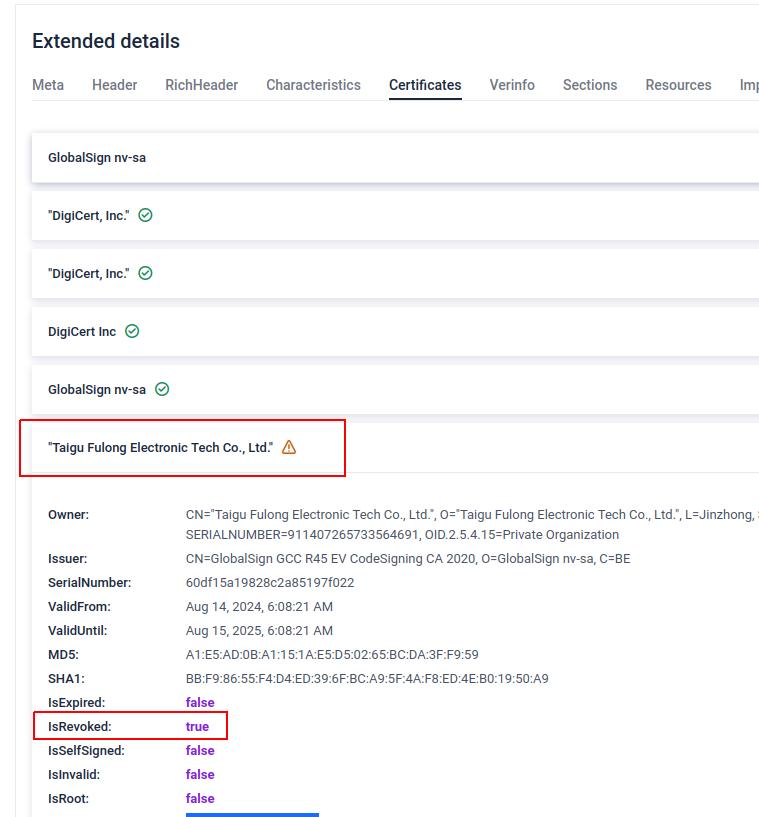This screenshot has width=759, height=817.
Task: Switch to the Meta tab
Action: tap(48, 85)
